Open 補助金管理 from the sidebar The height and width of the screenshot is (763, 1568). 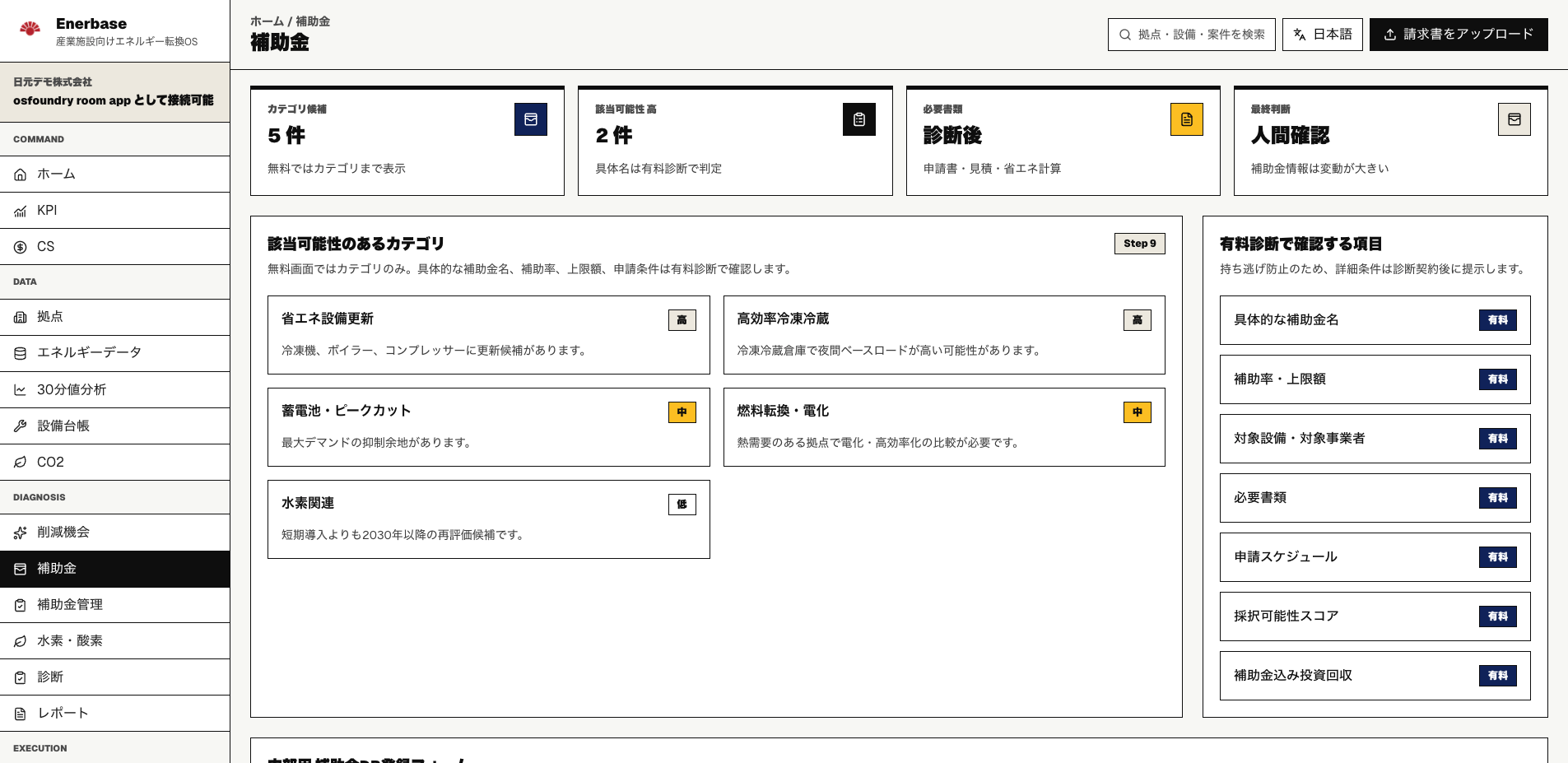[115, 605]
